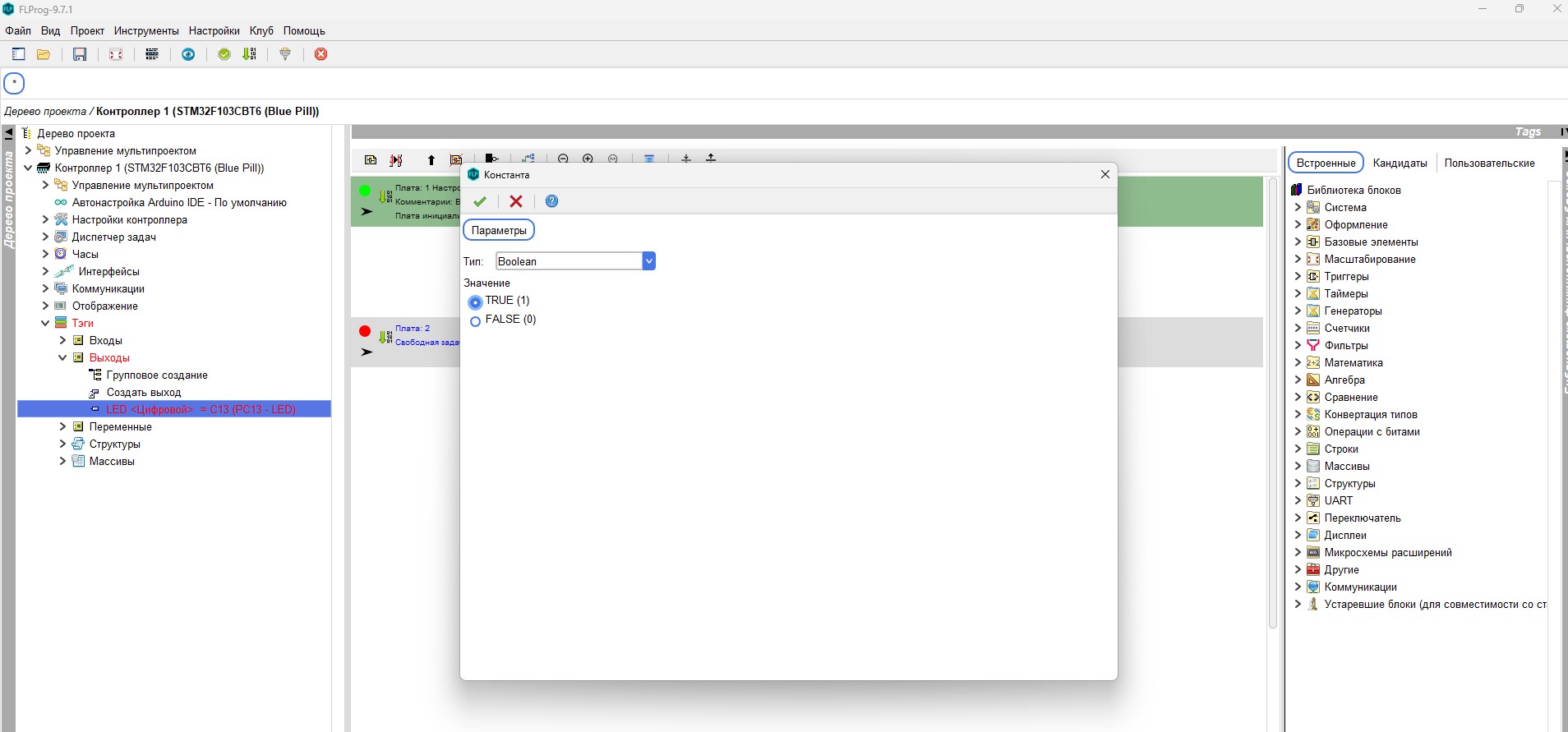
Task: Click the open project folder icon
Action: coord(44,54)
